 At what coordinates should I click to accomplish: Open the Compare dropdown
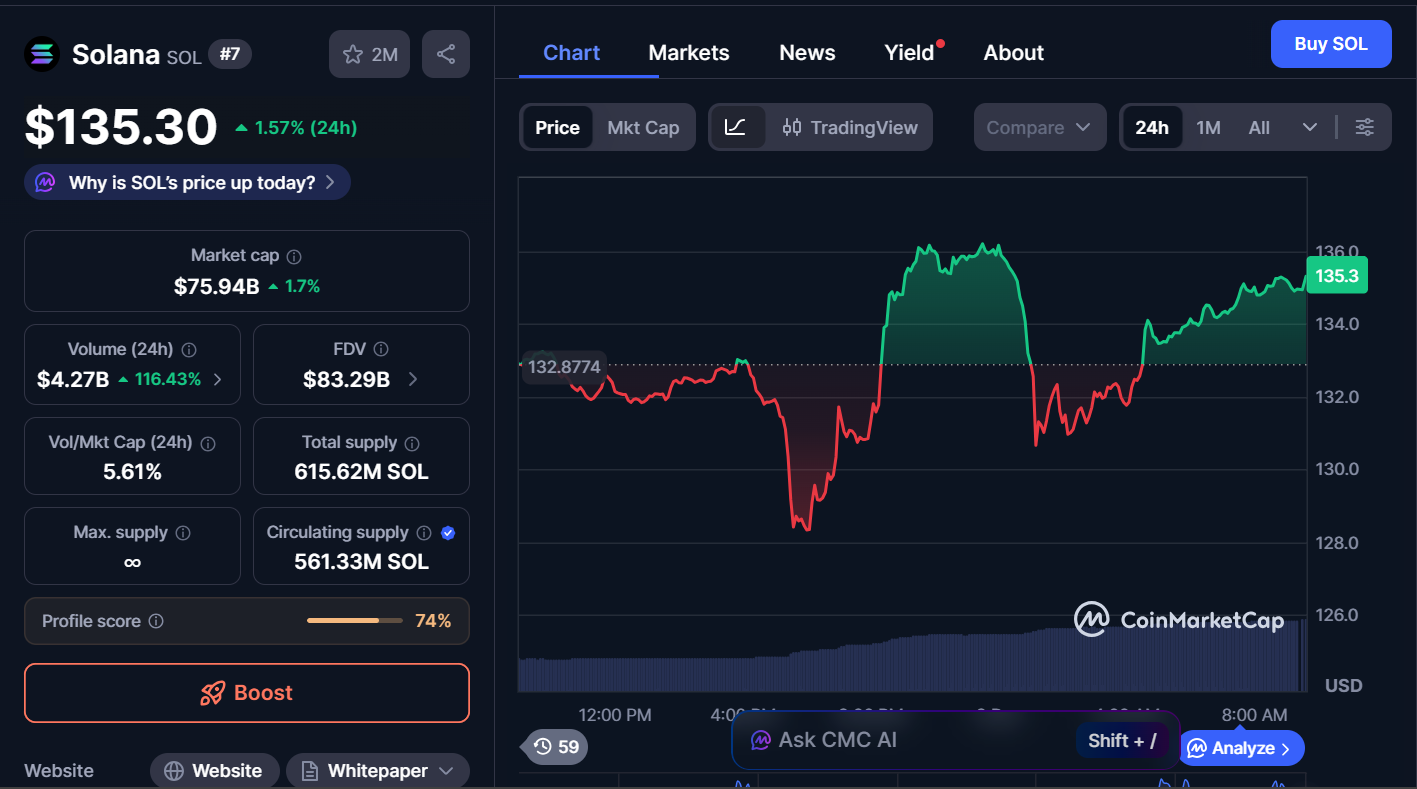tap(1040, 127)
